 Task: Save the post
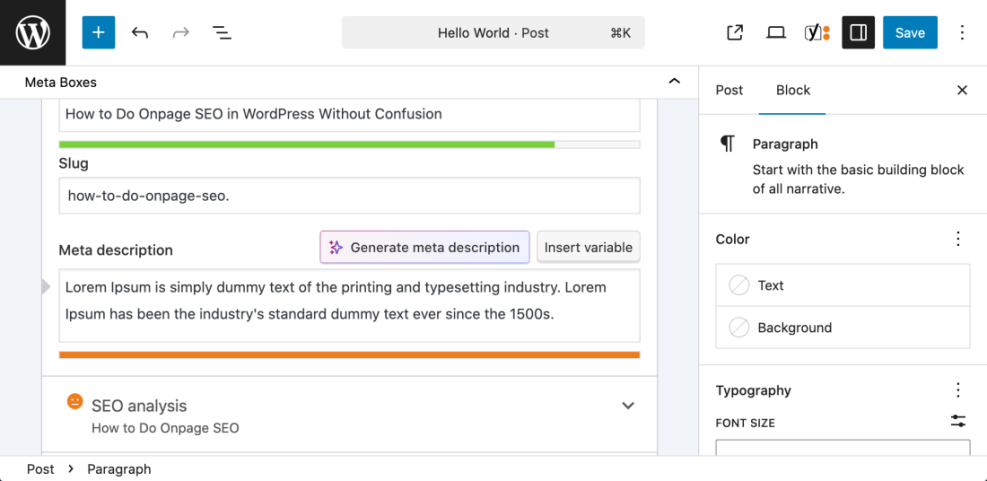910,33
